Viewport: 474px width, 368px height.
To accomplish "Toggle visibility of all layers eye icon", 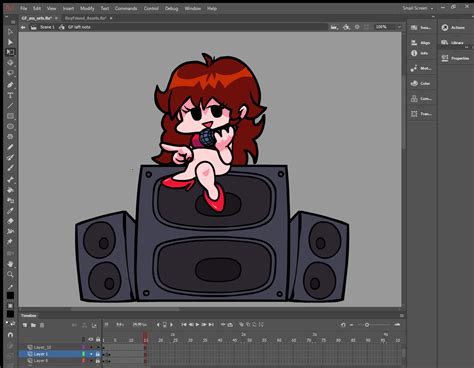I will click(x=91, y=339).
